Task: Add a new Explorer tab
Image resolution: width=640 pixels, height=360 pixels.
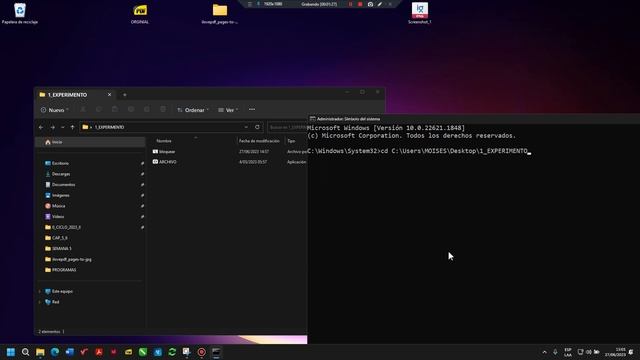Action: click(124, 95)
